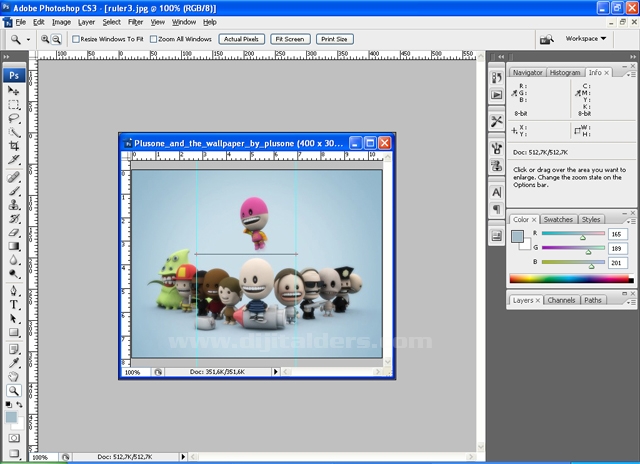Open the Styles tab
This screenshot has height=464, width=640.
tap(591, 219)
